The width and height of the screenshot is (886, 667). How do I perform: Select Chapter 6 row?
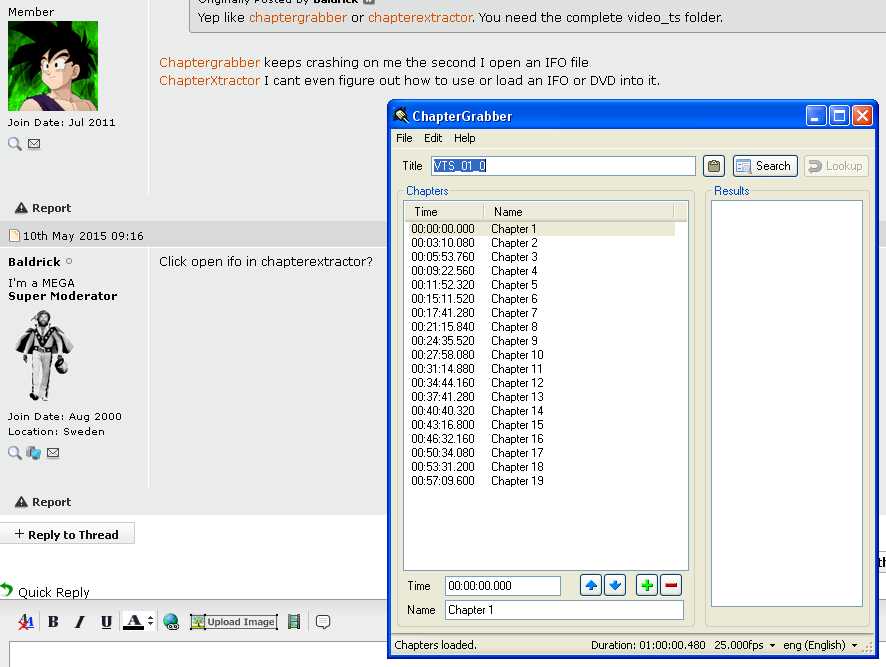coord(541,299)
